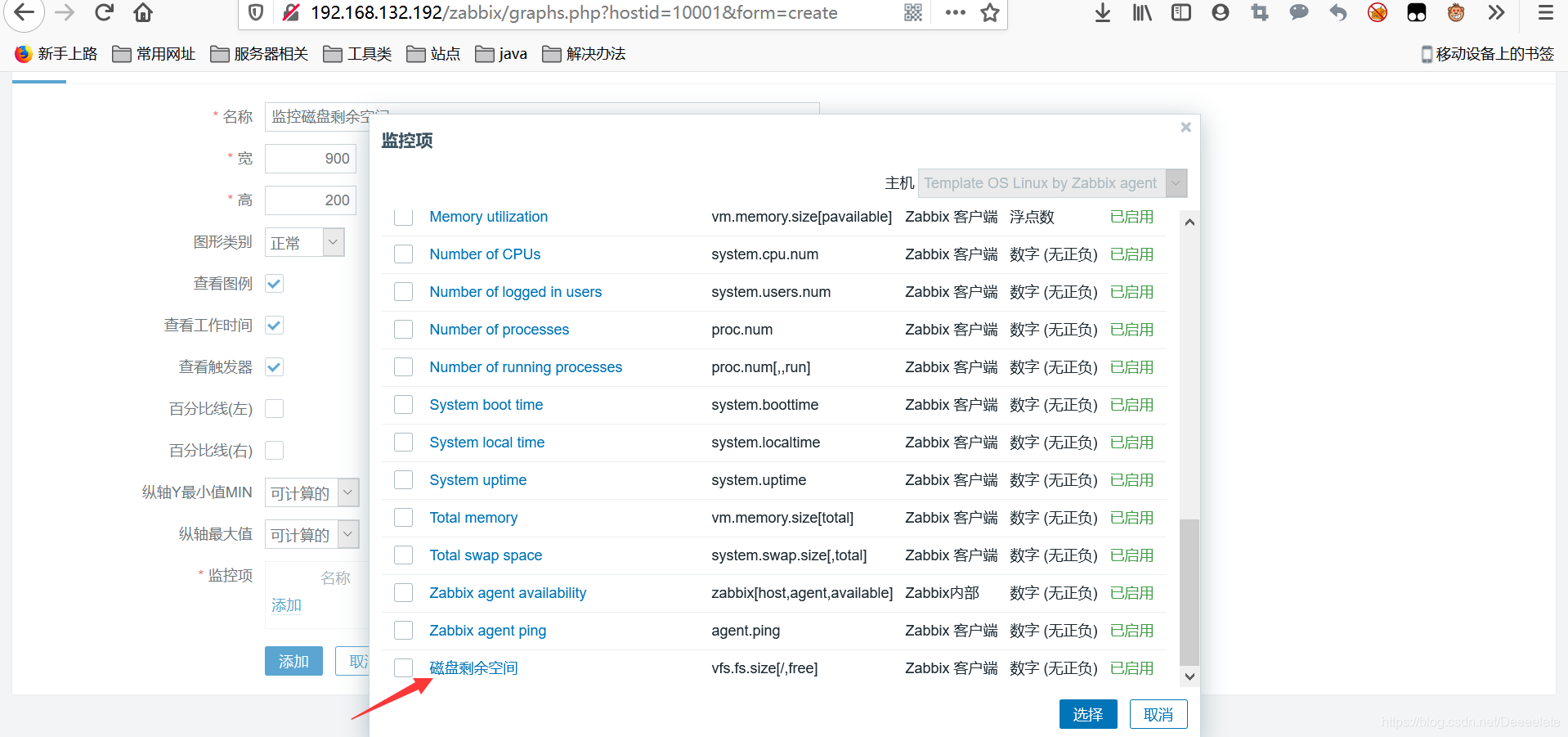
Task: Open the library bookshelf icon
Action: (x=1142, y=12)
